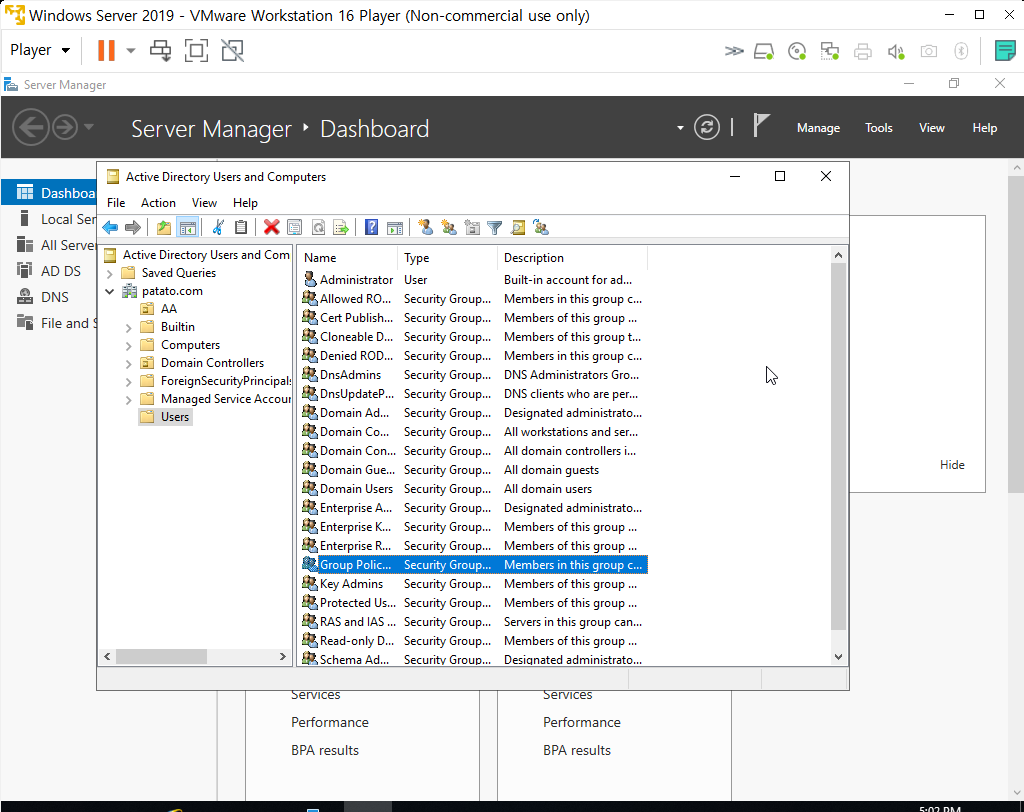Screen dimensions: 1024x812
Task: Click the notifications flag in Server Manager
Action: coord(760,125)
